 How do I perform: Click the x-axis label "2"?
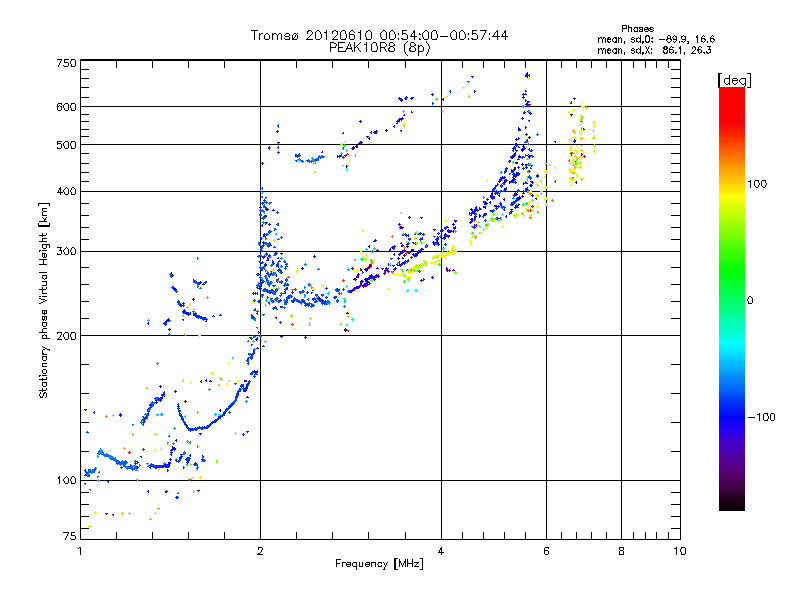pyautogui.click(x=260, y=551)
